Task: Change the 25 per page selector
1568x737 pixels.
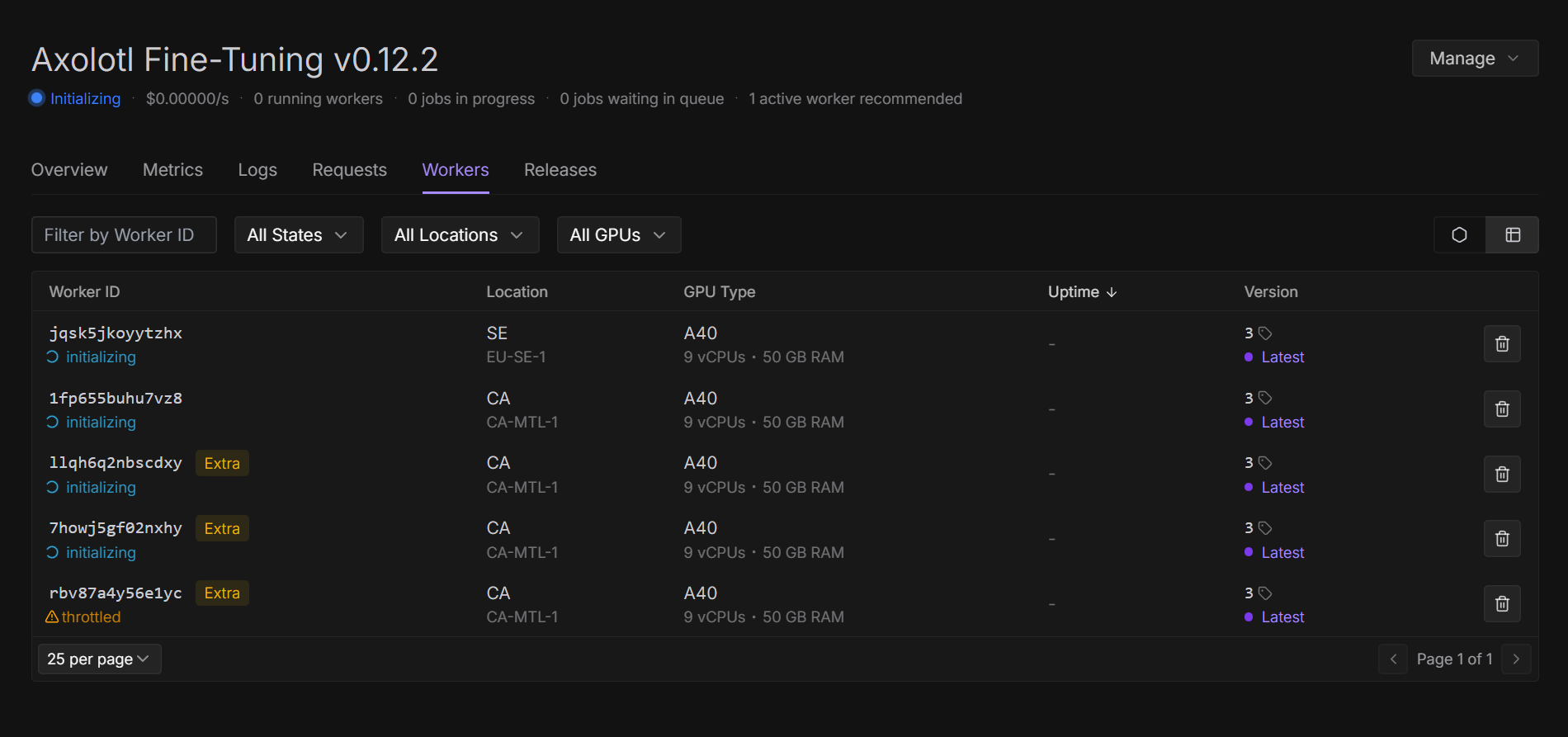Action: click(99, 659)
